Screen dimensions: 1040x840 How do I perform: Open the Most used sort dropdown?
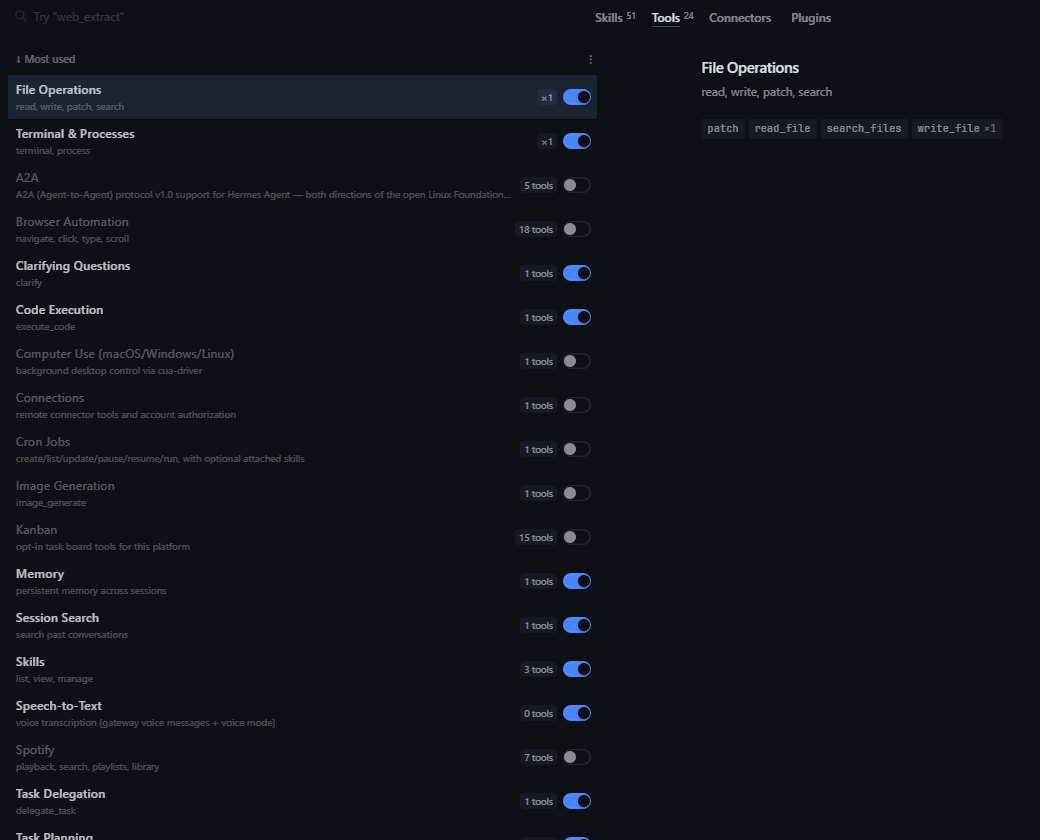(46, 59)
